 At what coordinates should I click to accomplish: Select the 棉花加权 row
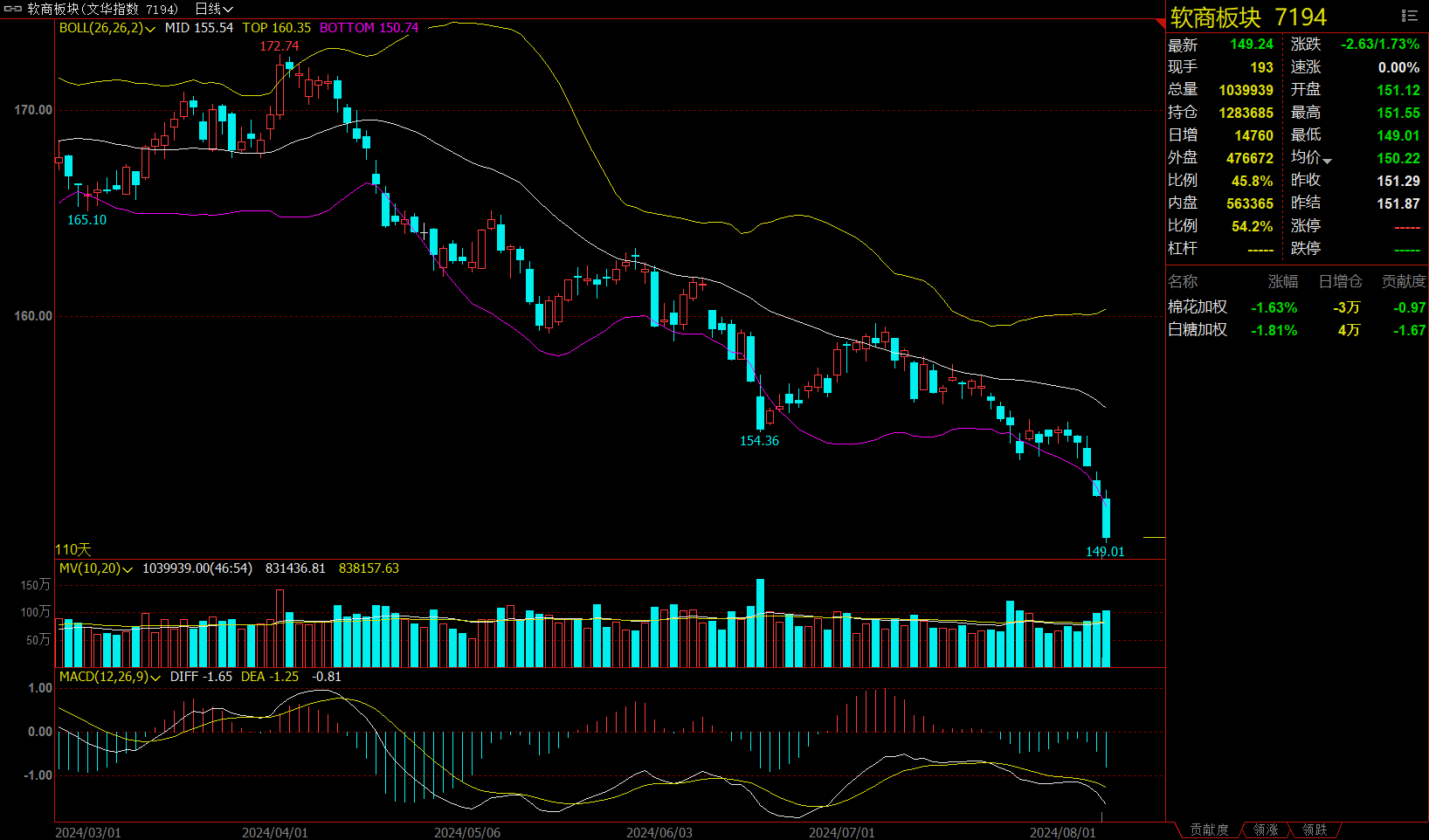1198,307
